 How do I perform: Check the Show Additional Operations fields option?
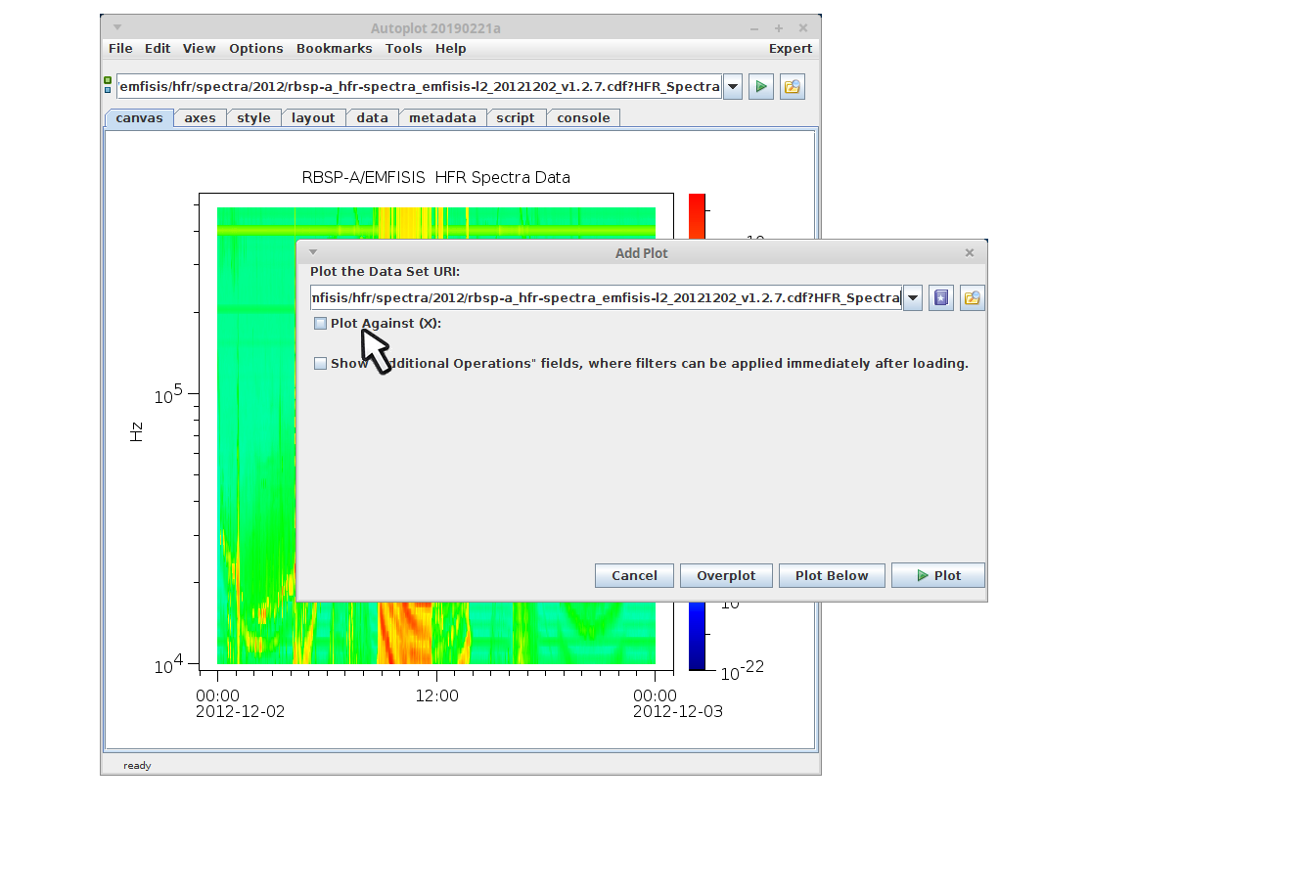coord(320,364)
